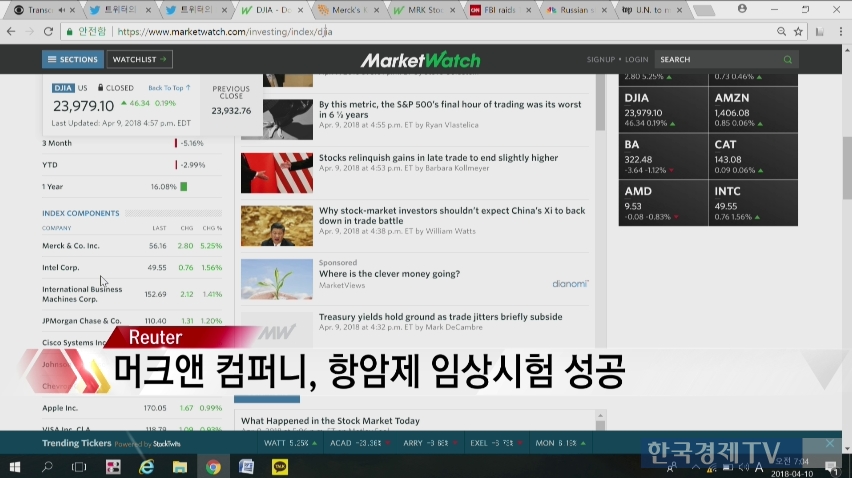Switch to the FBI raids CNN tab
This screenshot has width=852, height=478.
click(x=503, y=10)
